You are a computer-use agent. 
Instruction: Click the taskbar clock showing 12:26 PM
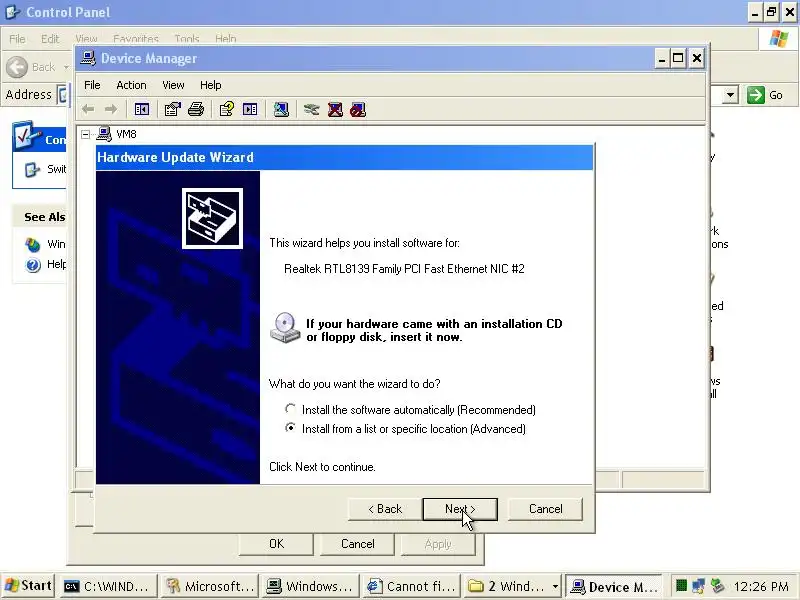pyautogui.click(x=761, y=586)
